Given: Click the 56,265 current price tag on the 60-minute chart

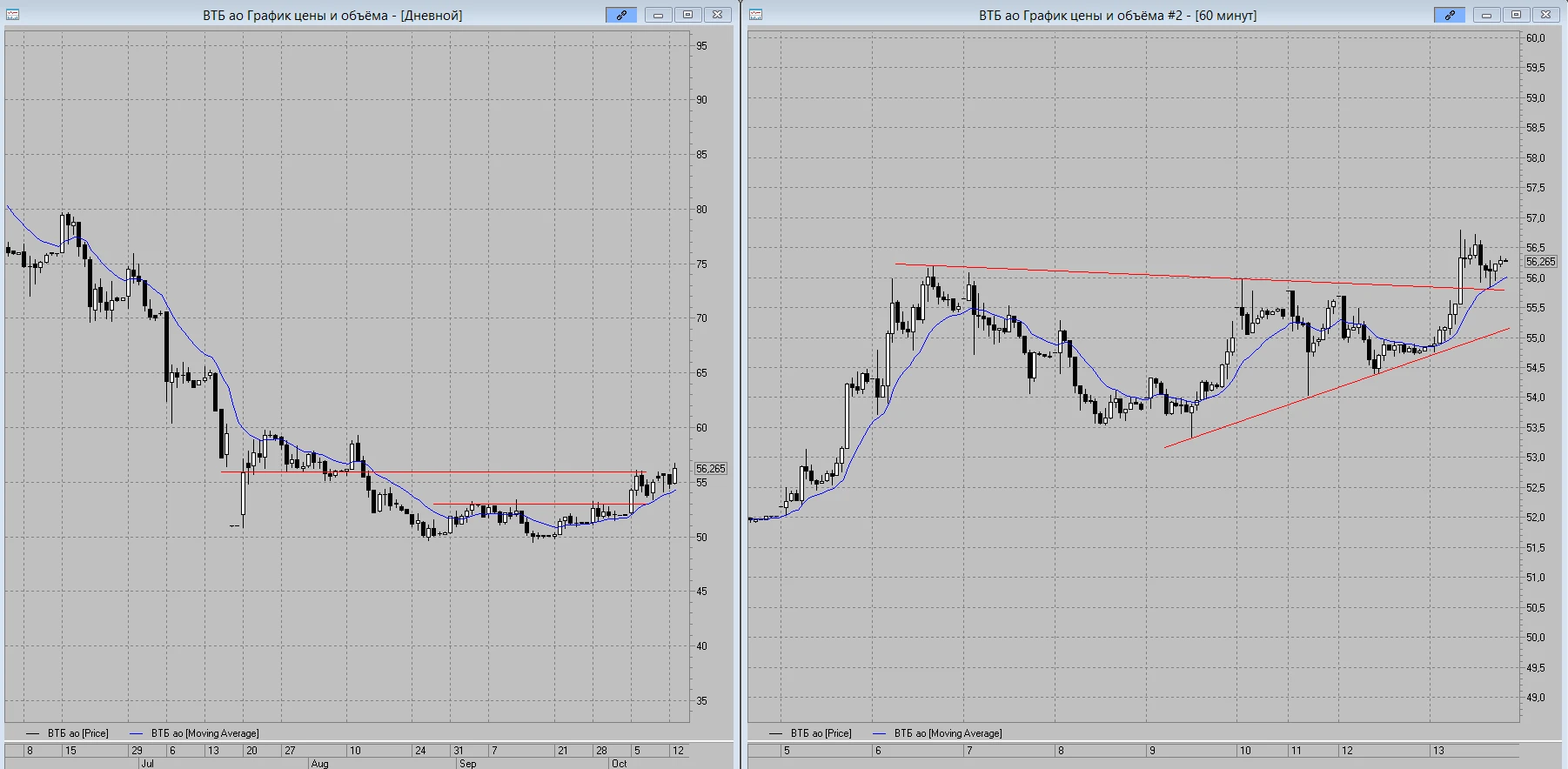Looking at the screenshot, I should tap(1541, 262).
